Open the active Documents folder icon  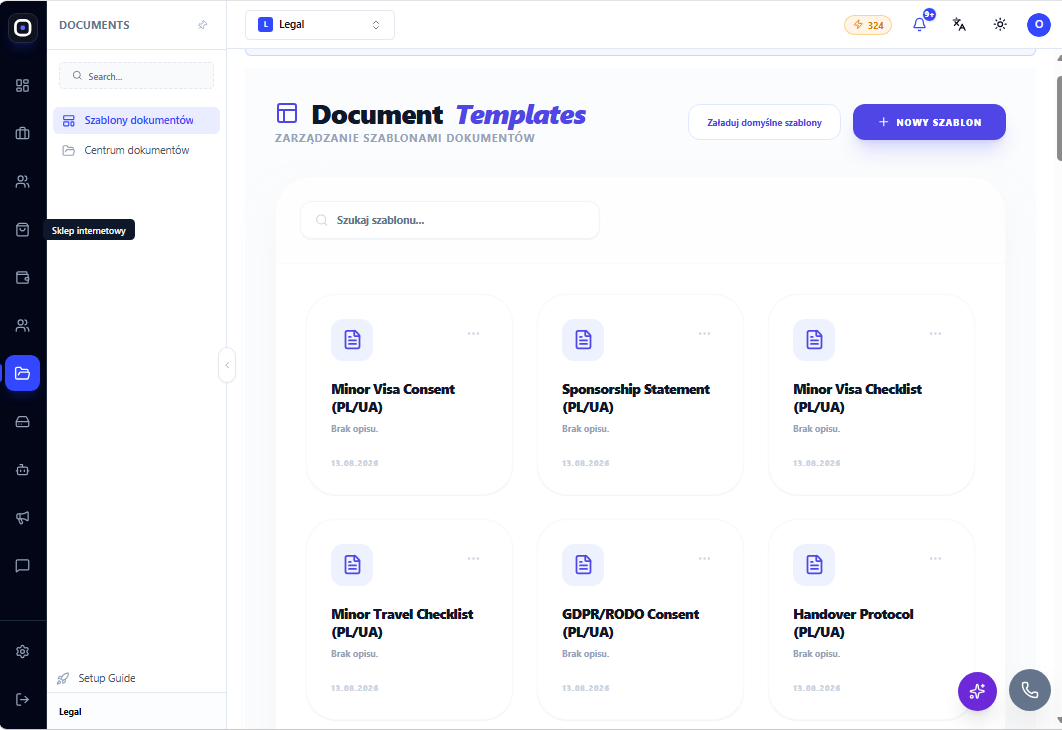(x=22, y=373)
